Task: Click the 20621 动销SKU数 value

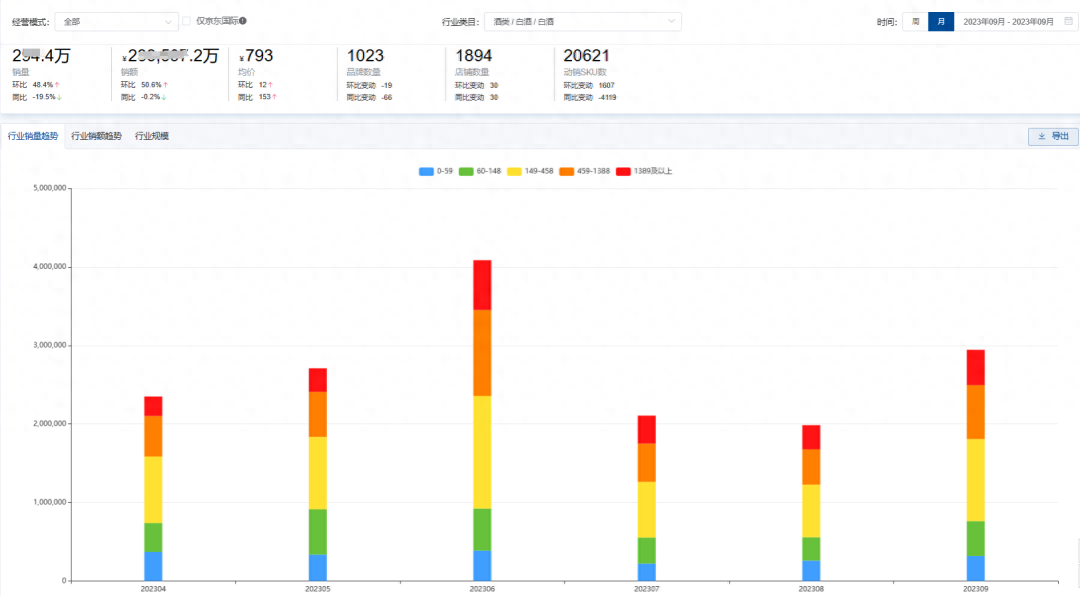Action: click(x=586, y=56)
